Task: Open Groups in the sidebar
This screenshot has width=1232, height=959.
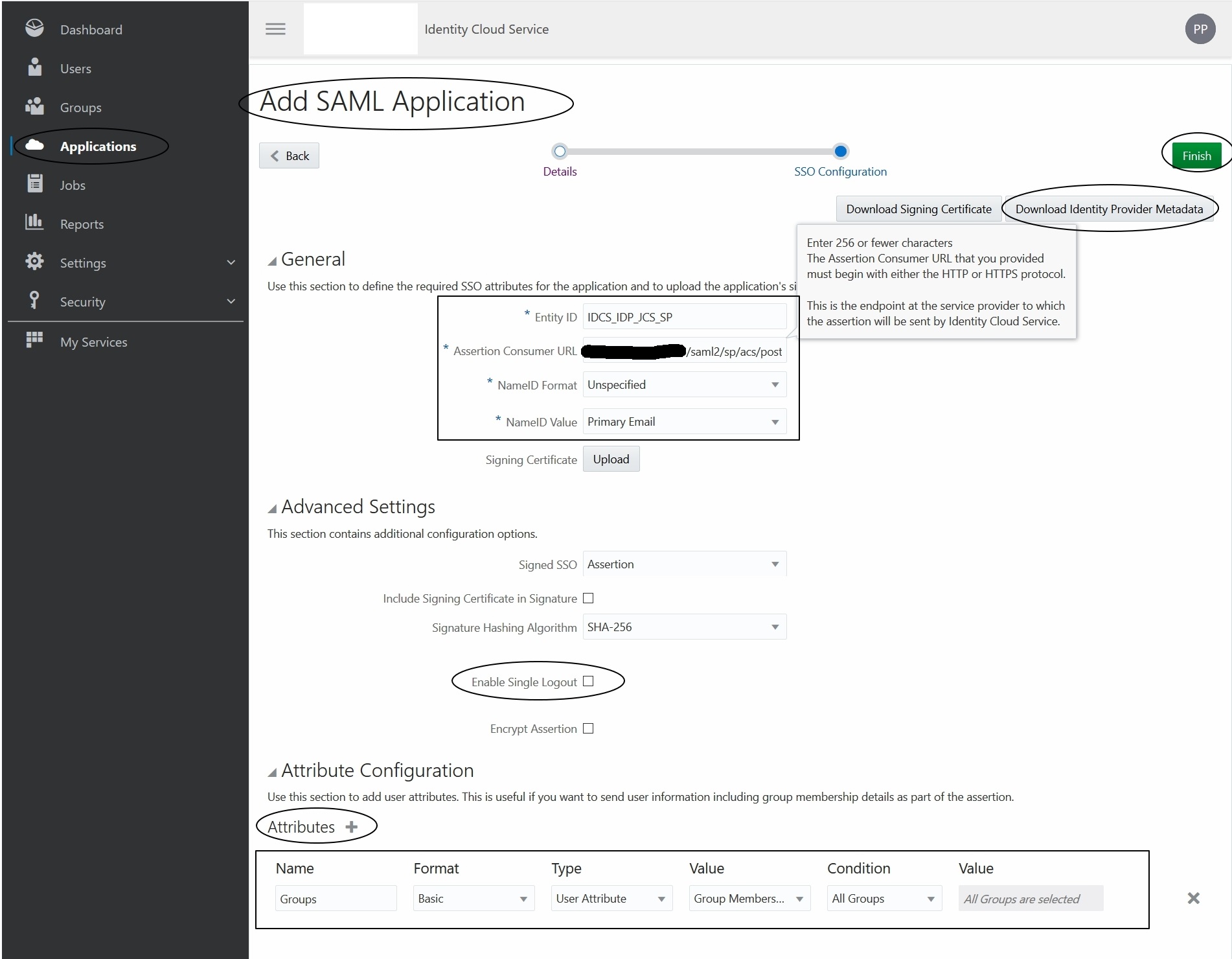Action: coord(81,108)
